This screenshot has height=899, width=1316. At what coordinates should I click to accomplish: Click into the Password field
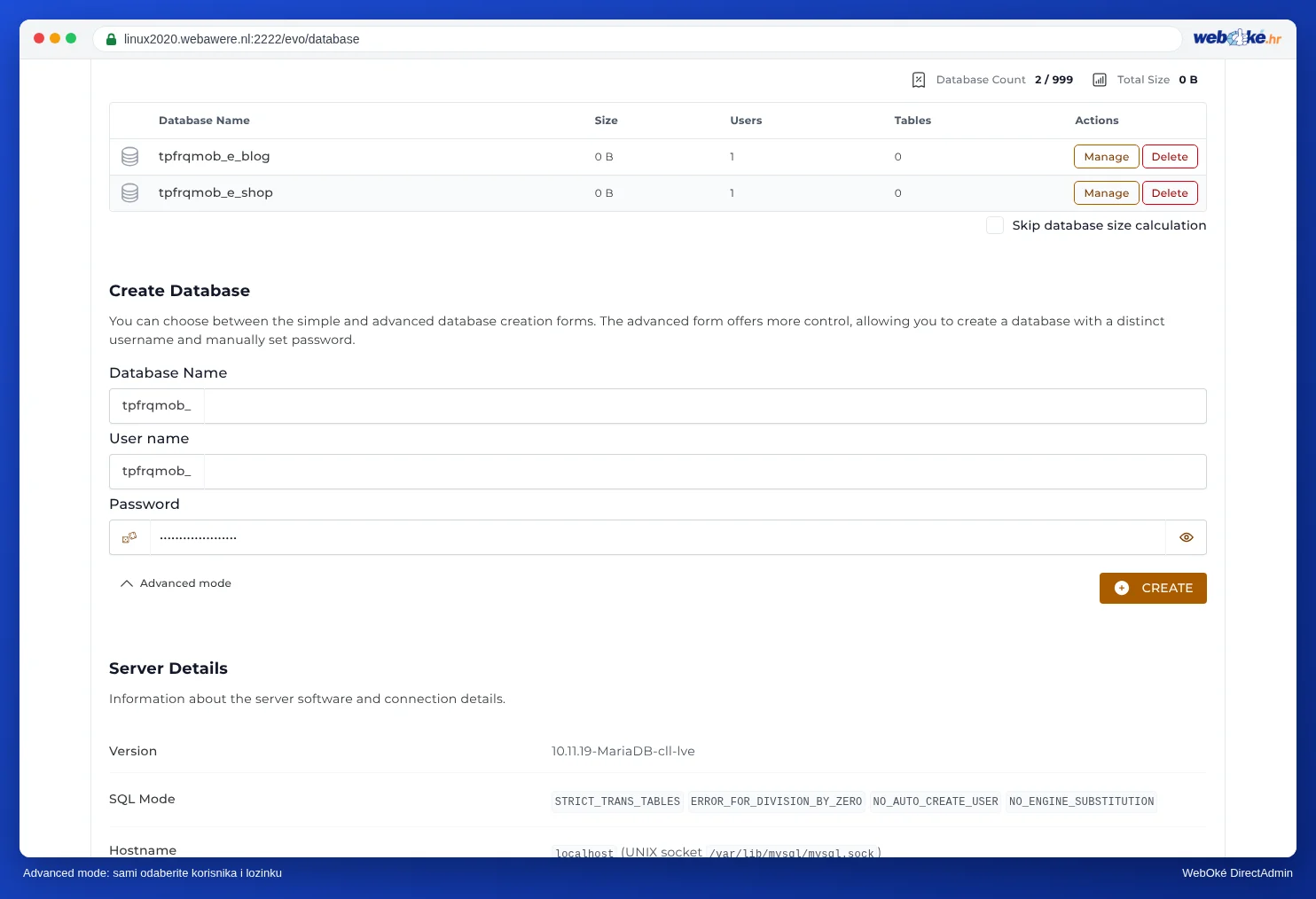657,537
